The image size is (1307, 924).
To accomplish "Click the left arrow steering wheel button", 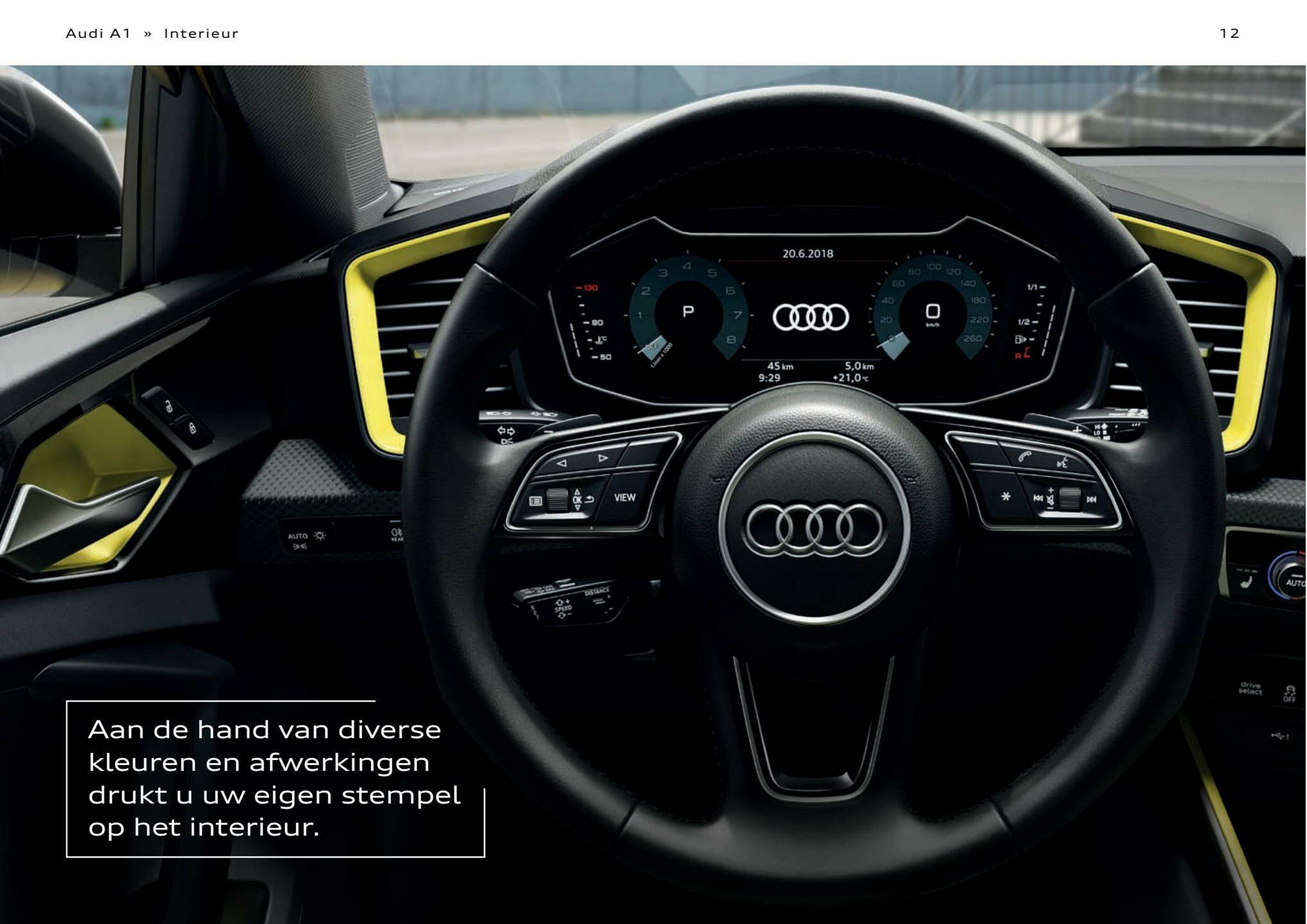I will [561, 463].
